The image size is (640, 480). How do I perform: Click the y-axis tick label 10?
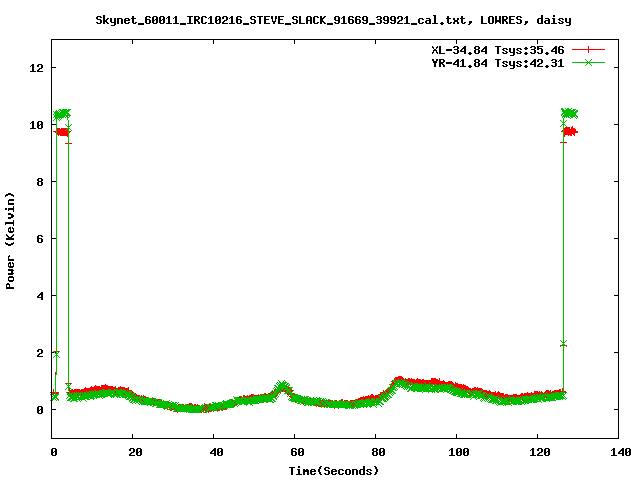[36, 125]
